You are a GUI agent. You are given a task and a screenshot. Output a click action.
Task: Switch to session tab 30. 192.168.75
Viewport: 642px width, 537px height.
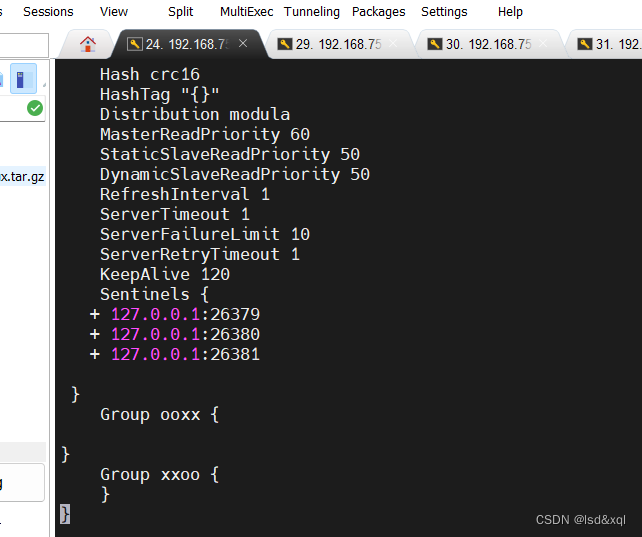[x=488, y=44]
